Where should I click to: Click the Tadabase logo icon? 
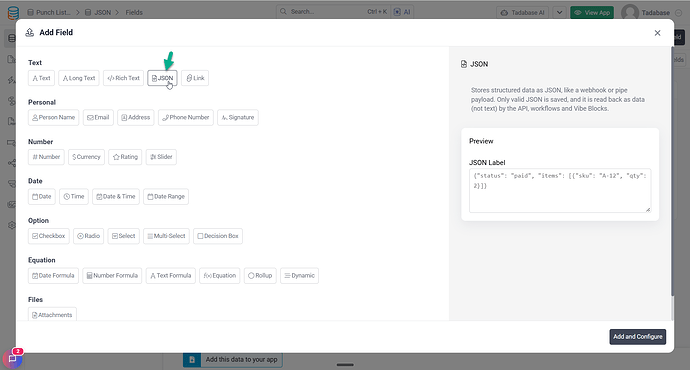coord(13,12)
